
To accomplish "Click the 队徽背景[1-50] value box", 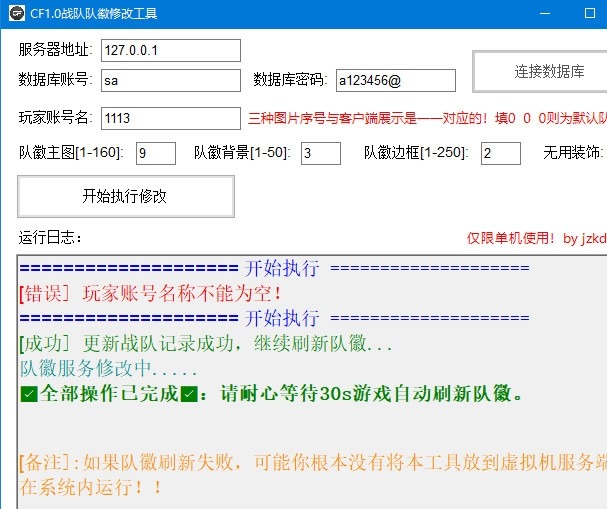I will click(x=321, y=153).
